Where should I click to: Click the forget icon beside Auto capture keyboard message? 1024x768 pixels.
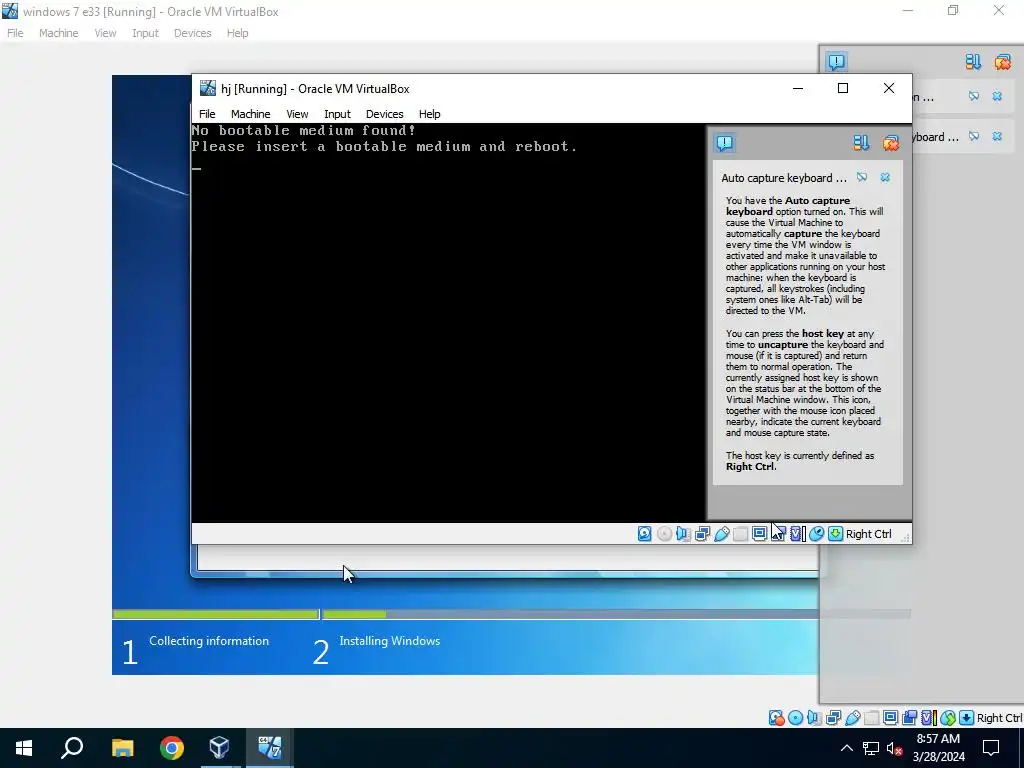pyautogui.click(x=862, y=177)
